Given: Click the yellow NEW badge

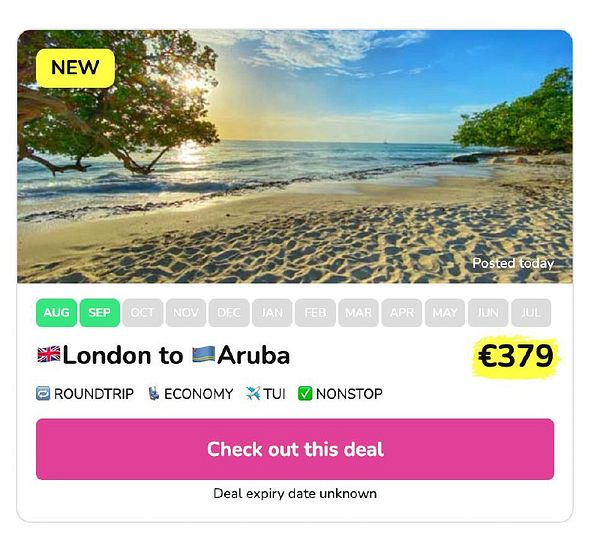Looking at the screenshot, I should (x=75, y=68).
